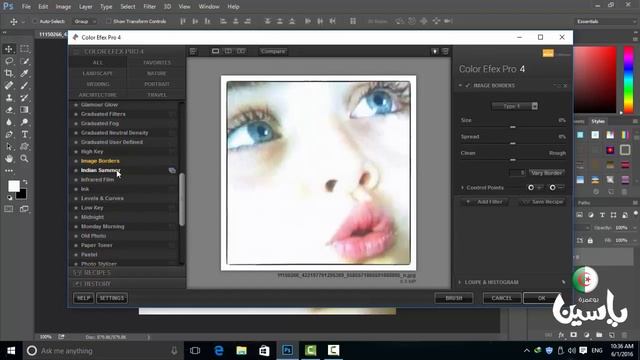The width and height of the screenshot is (640, 360).
Task: Open Color Efex Settings
Action: 112,298
